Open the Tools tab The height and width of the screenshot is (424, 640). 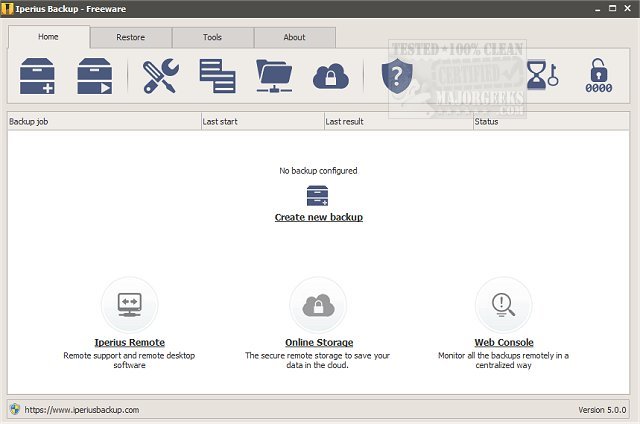(x=212, y=37)
